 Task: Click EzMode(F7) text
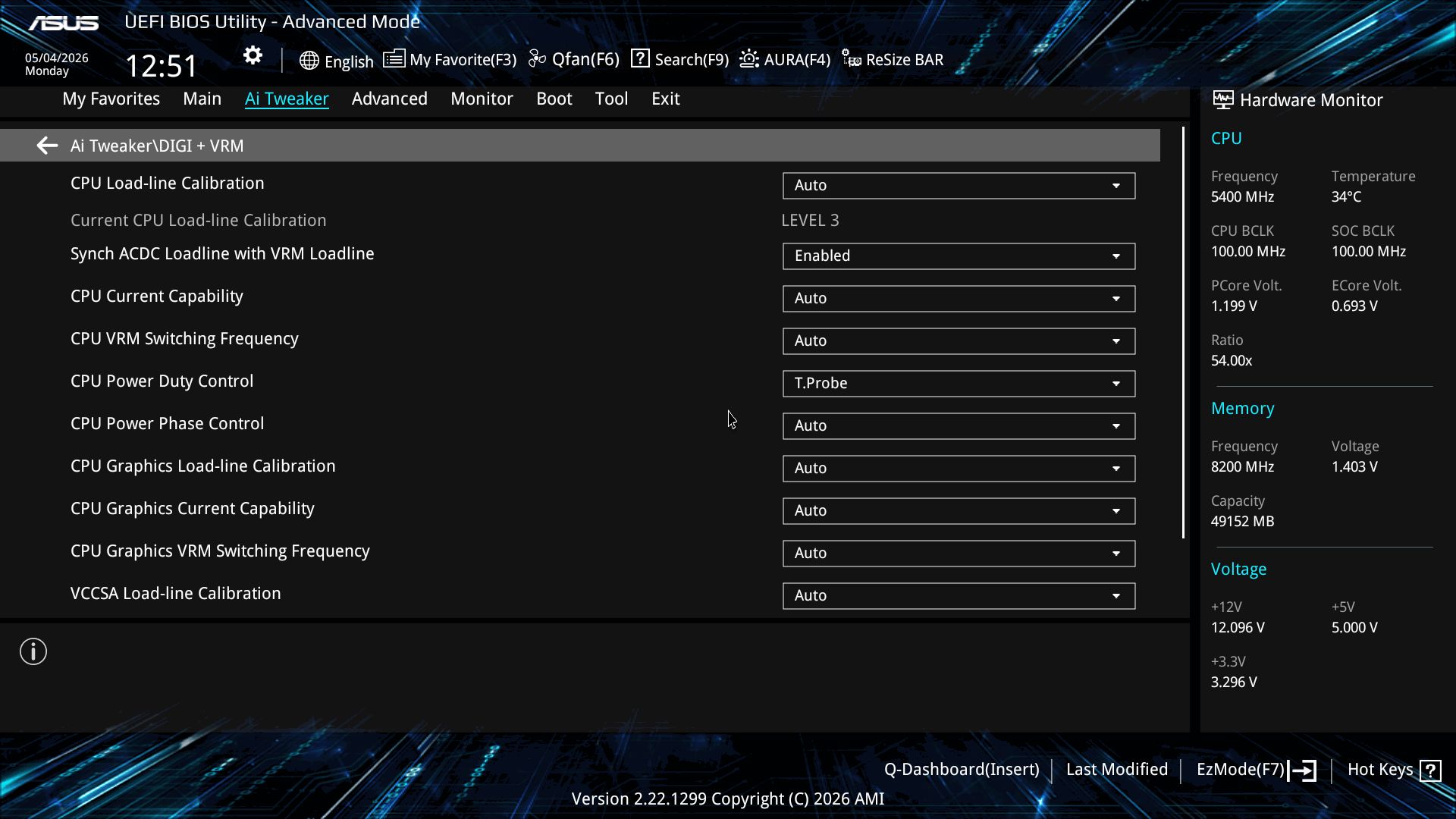coord(1241,770)
